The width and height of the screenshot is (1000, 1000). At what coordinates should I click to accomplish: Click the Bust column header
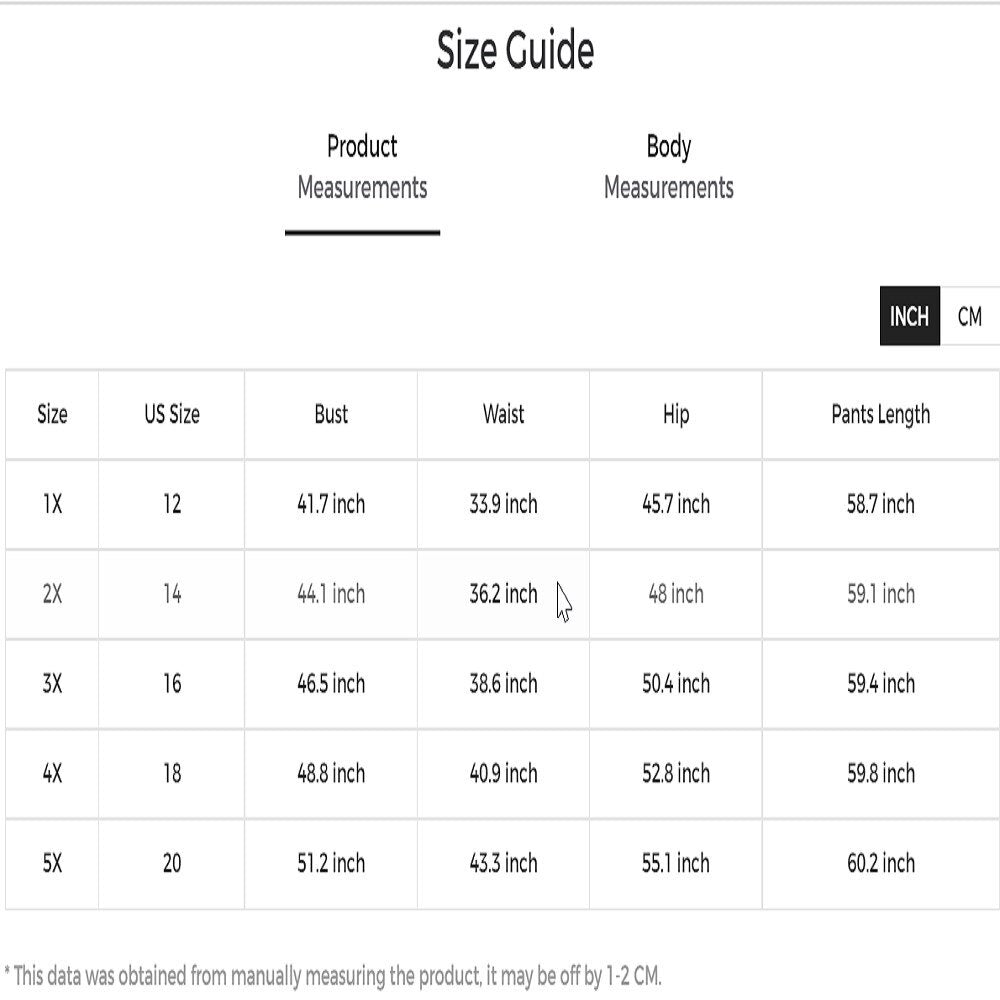point(331,414)
